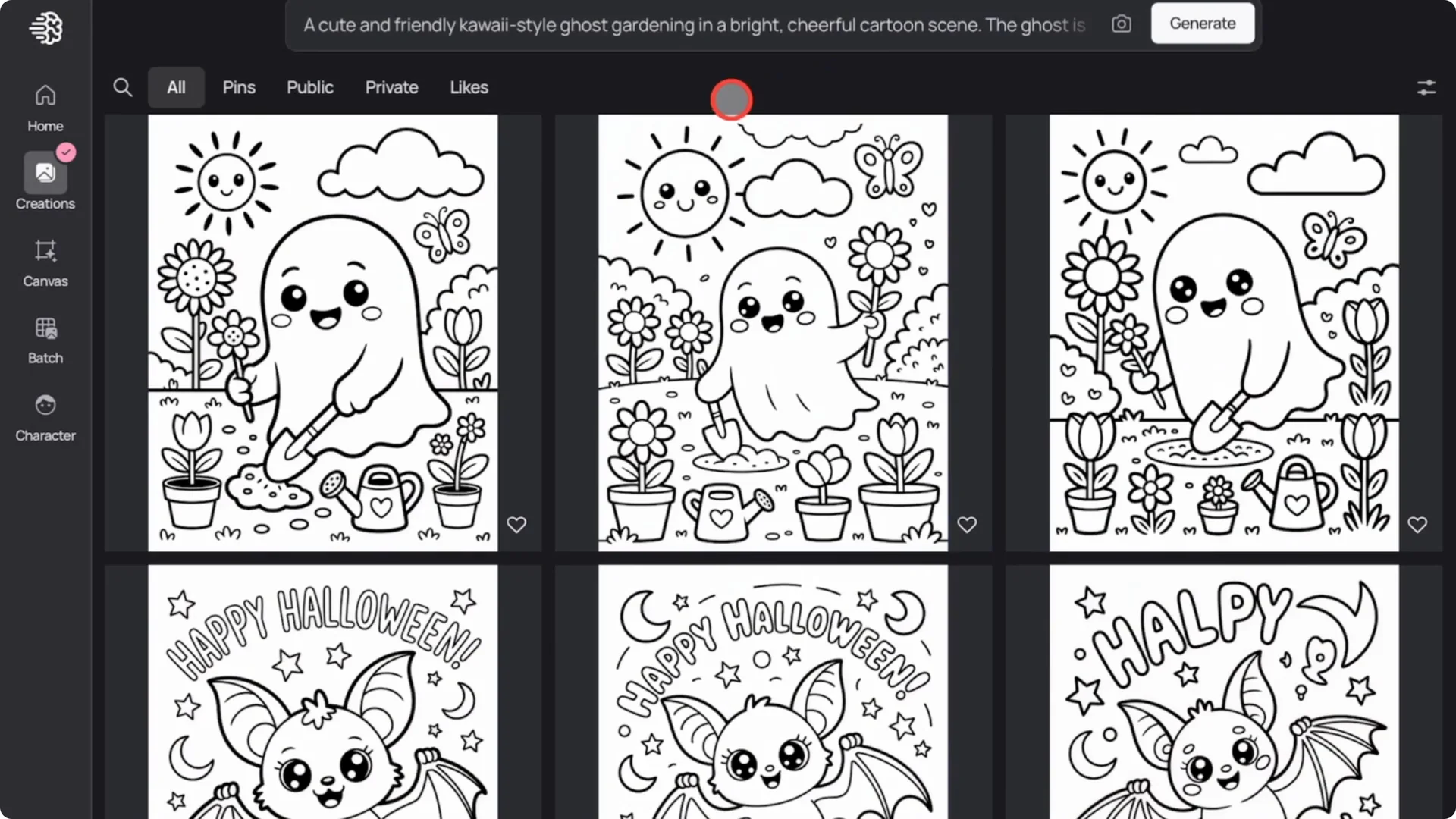Switch to the Pins tab

[239, 87]
